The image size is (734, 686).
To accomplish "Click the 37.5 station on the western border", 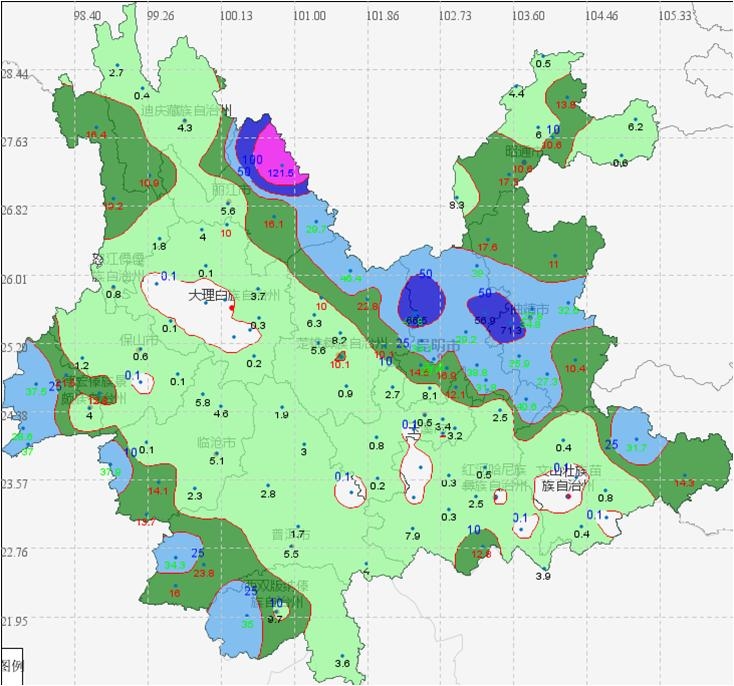I will [35, 392].
